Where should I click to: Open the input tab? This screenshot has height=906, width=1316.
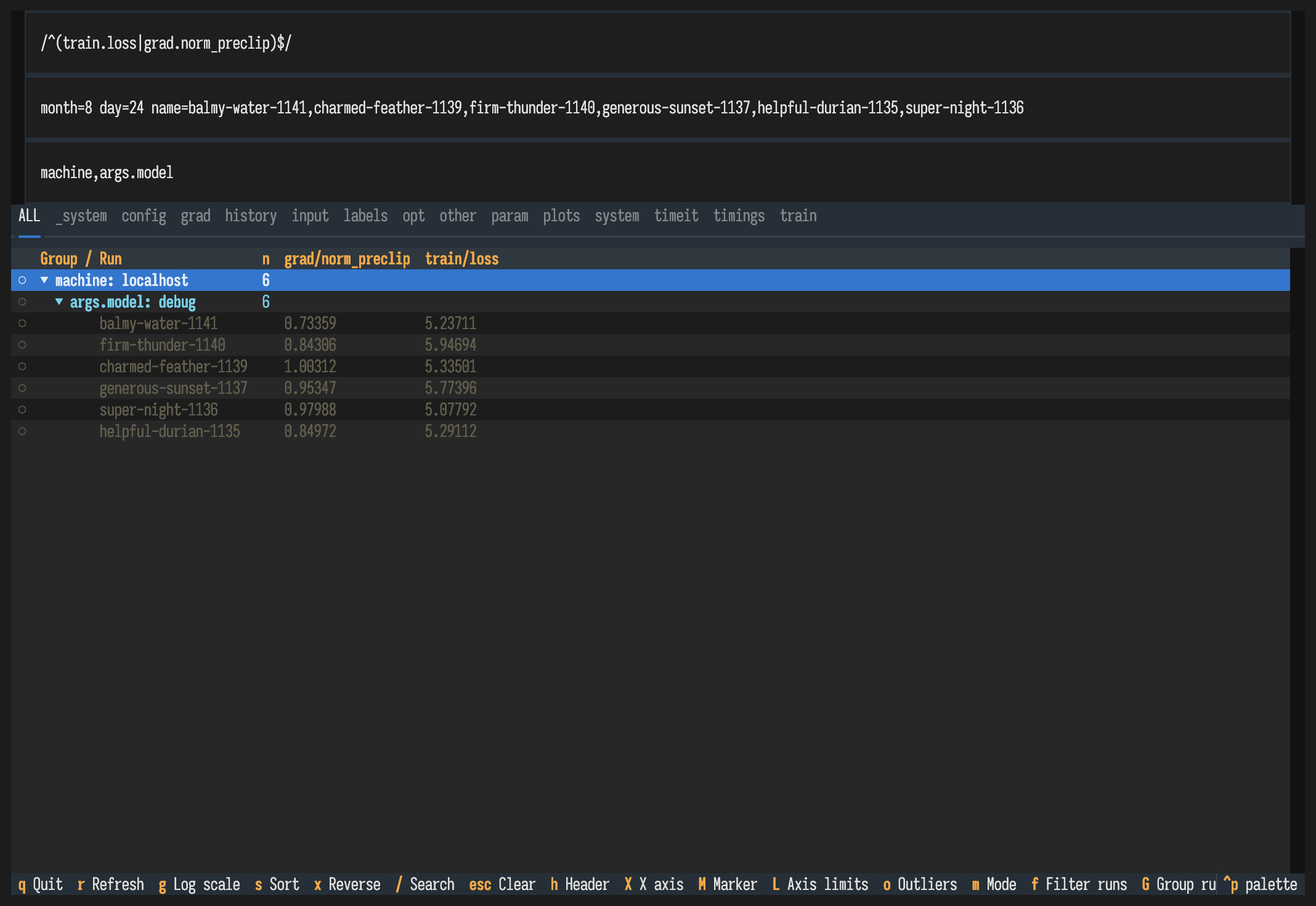tap(310, 216)
